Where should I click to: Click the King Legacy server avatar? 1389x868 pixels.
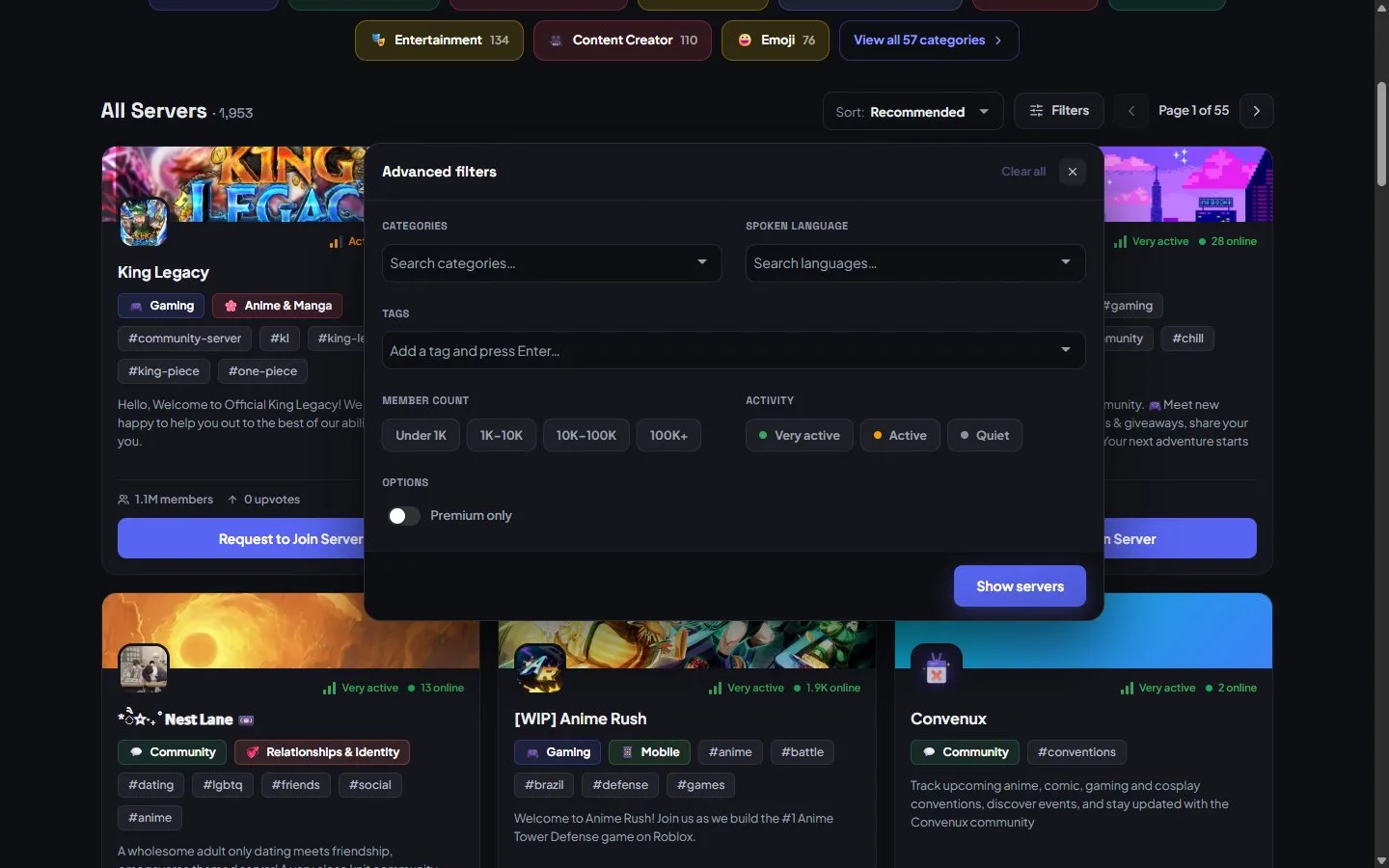tap(144, 221)
